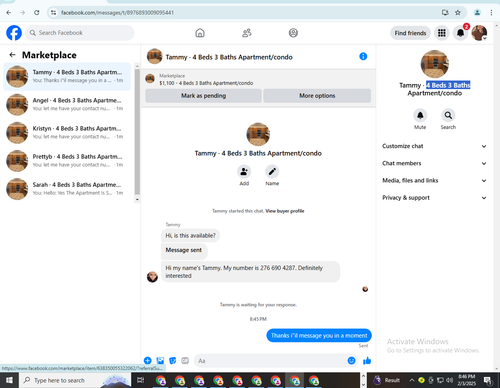
Task: Open View buyer profile link
Action: [x=285, y=211]
